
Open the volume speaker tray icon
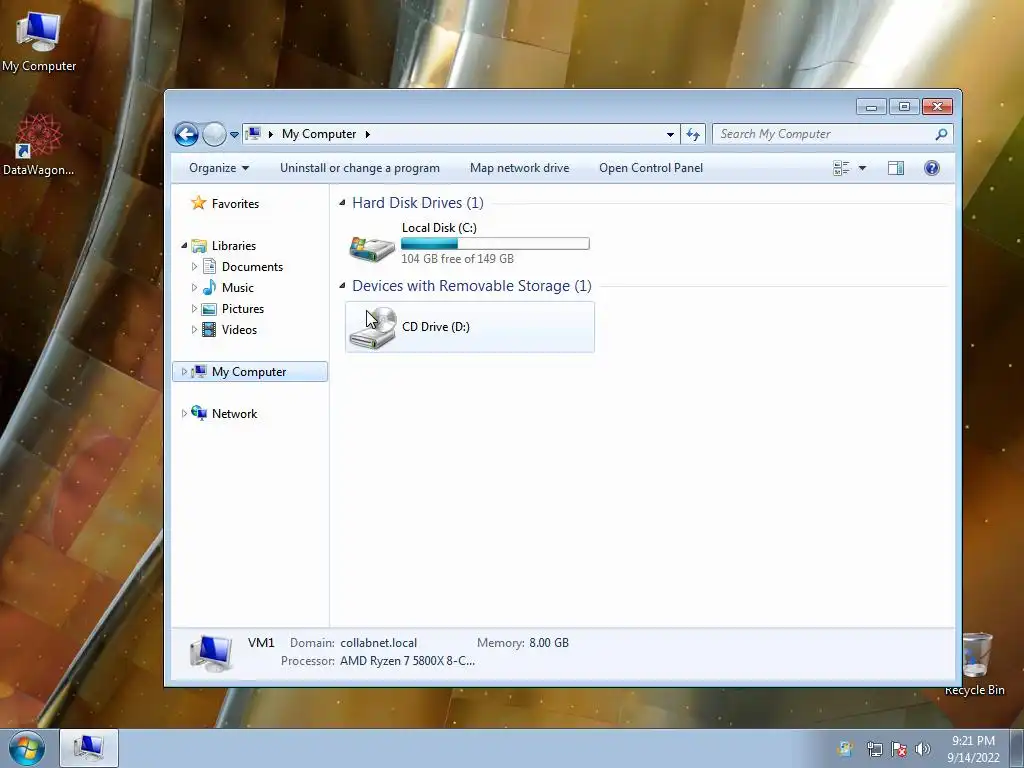922,750
